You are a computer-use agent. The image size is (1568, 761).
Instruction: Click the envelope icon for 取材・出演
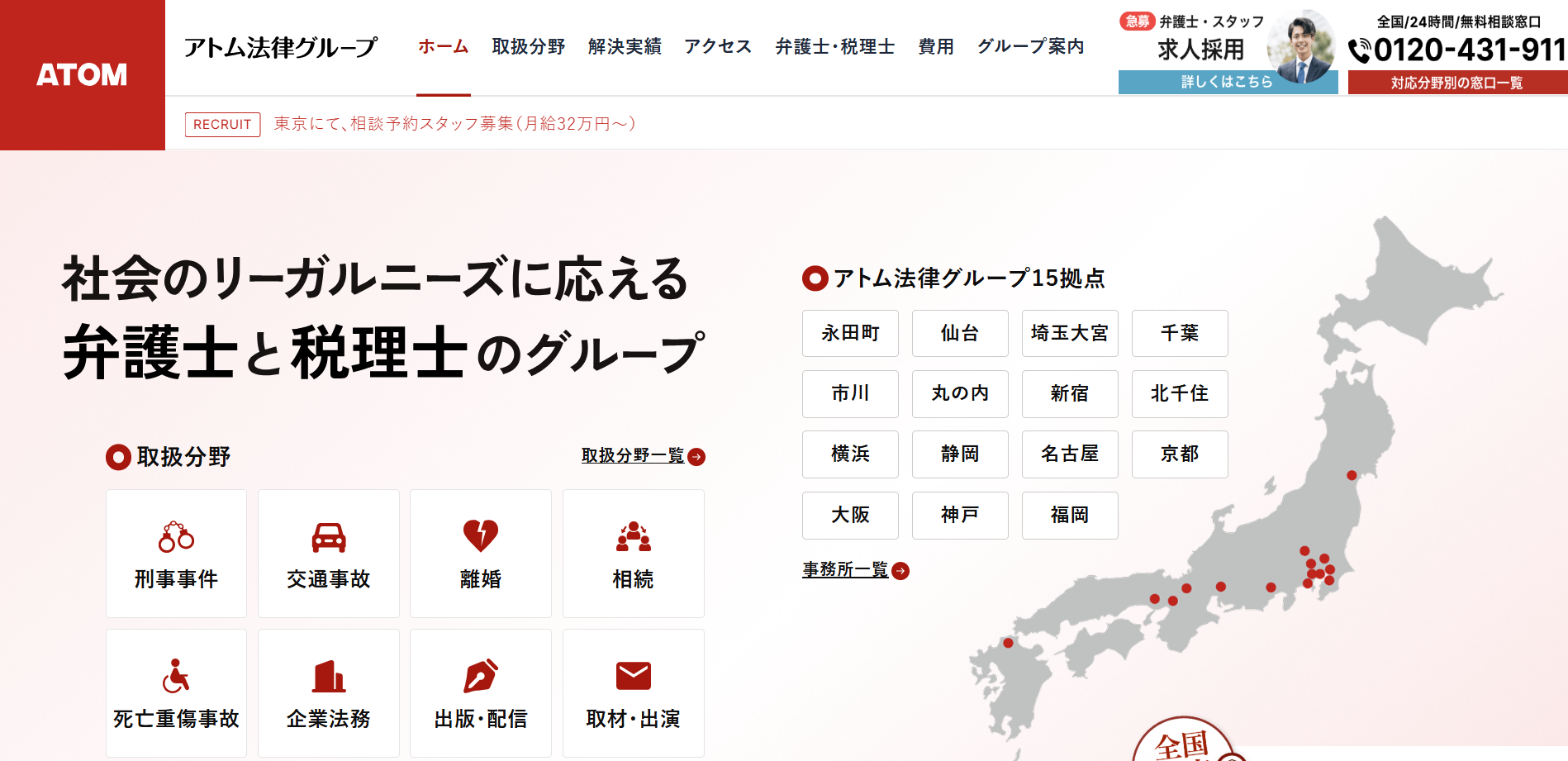click(634, 676)
